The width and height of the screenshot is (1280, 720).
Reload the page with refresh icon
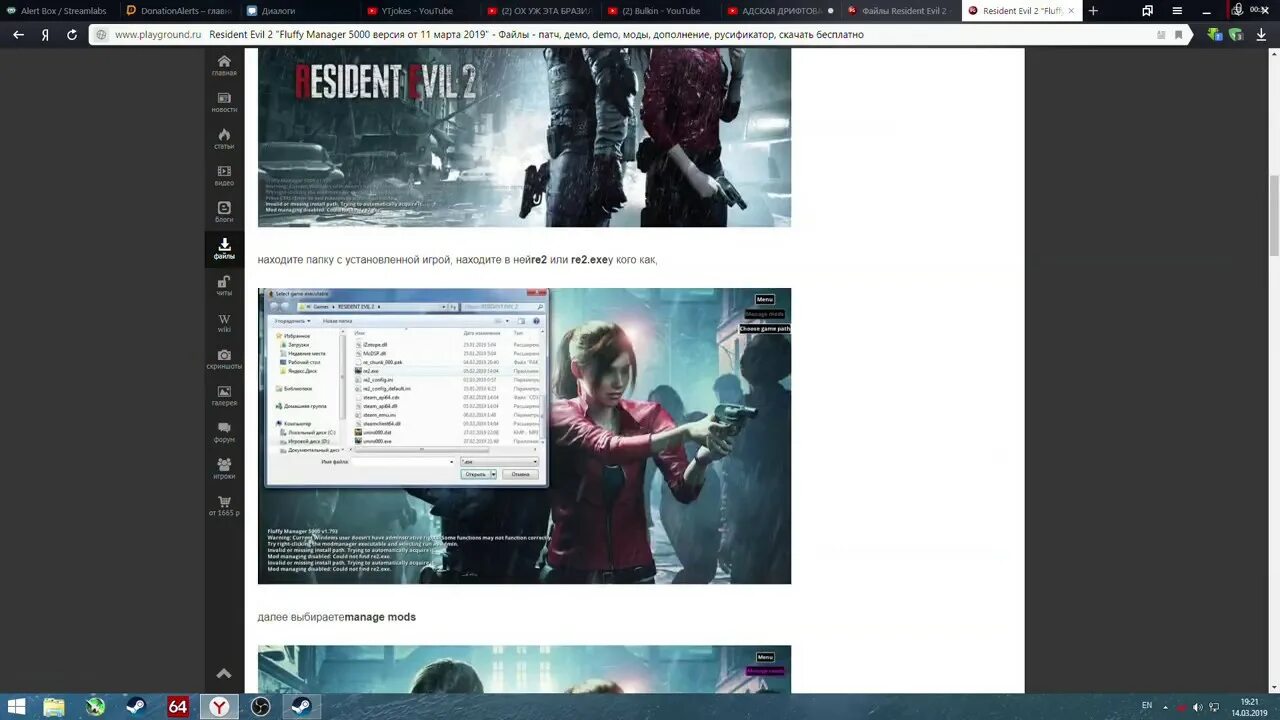72,34
